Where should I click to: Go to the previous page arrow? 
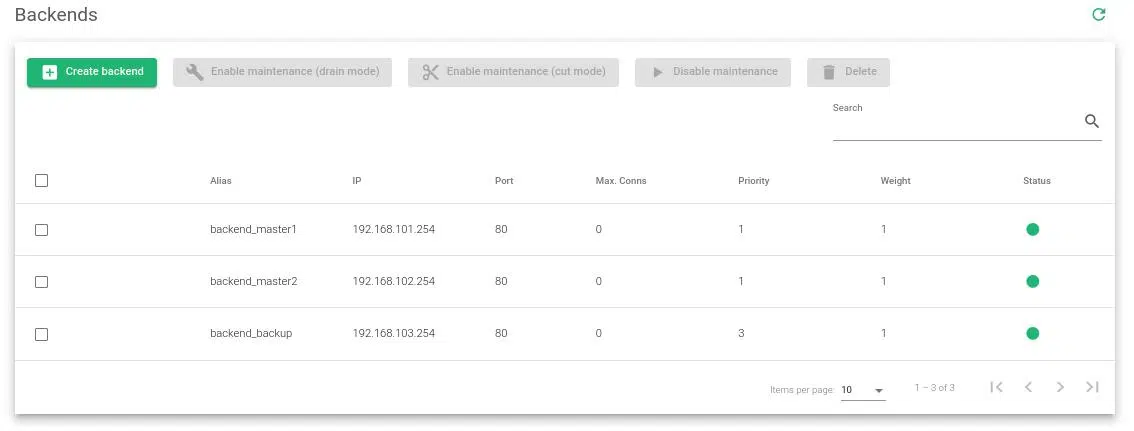pos(1028,388)
